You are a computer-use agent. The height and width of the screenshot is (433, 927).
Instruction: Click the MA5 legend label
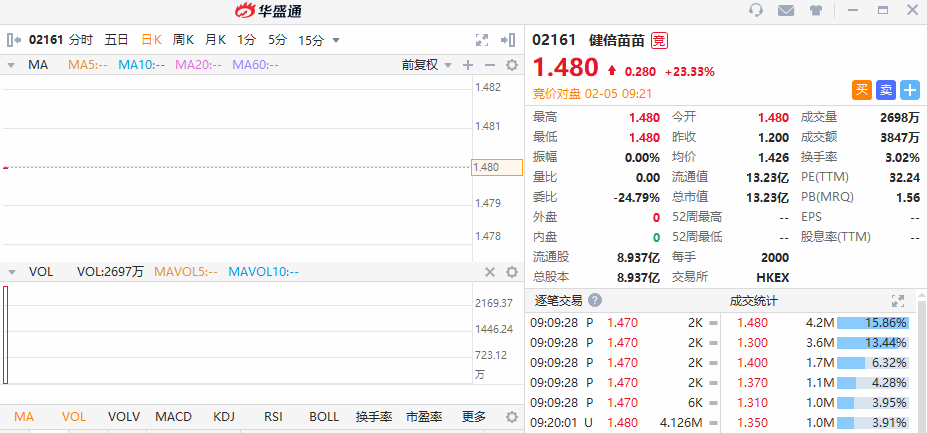point(88,65)
